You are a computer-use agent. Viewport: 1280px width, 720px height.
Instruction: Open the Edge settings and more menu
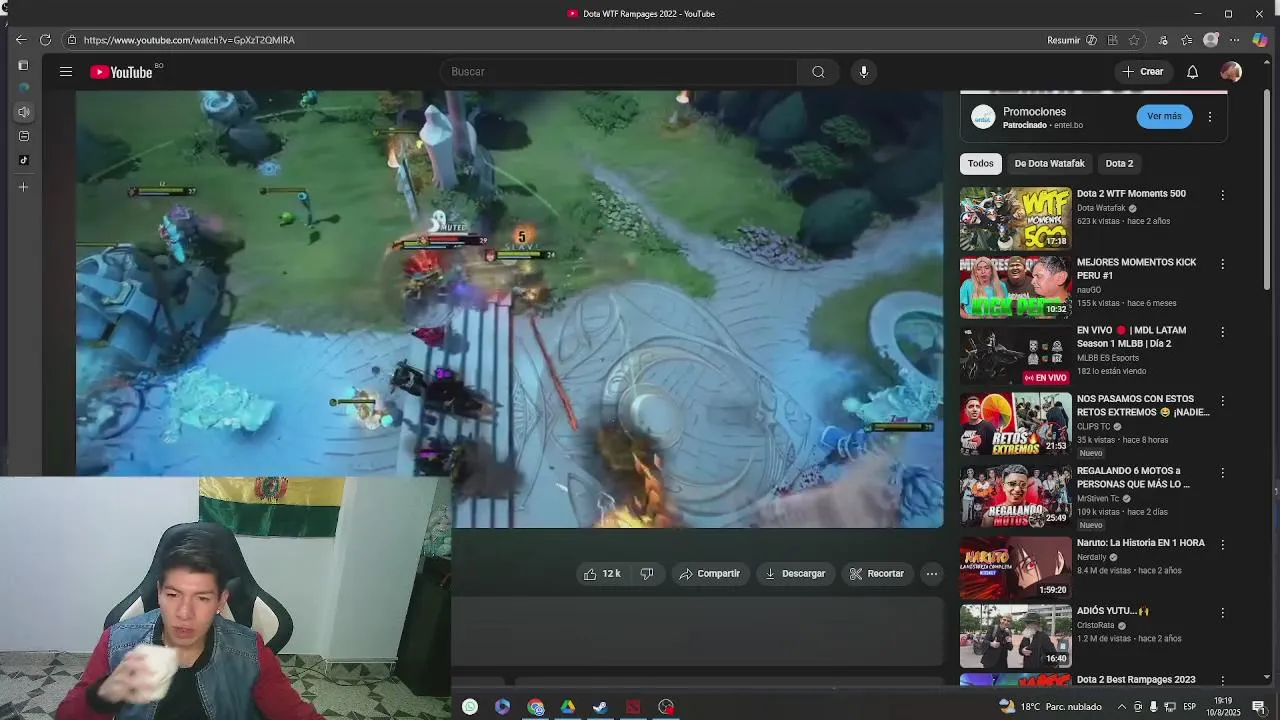pos(1235,40)
